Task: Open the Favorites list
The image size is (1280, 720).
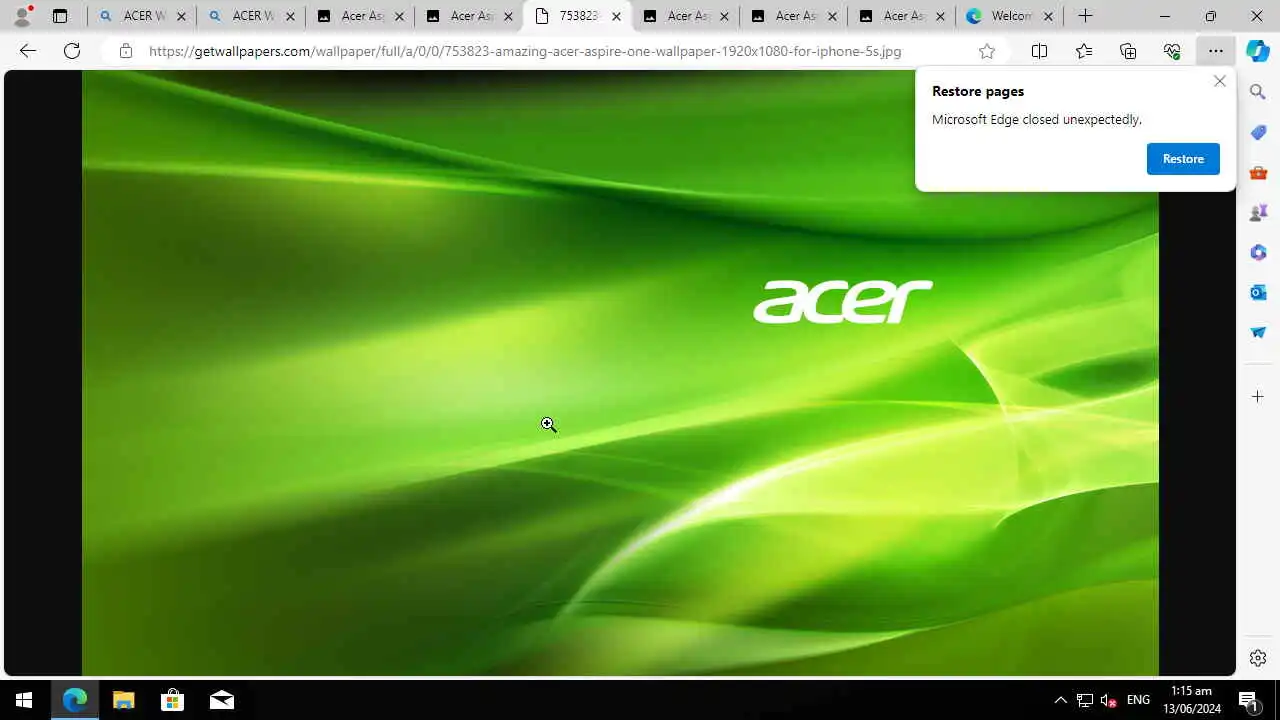Action: pos(1084,51)
